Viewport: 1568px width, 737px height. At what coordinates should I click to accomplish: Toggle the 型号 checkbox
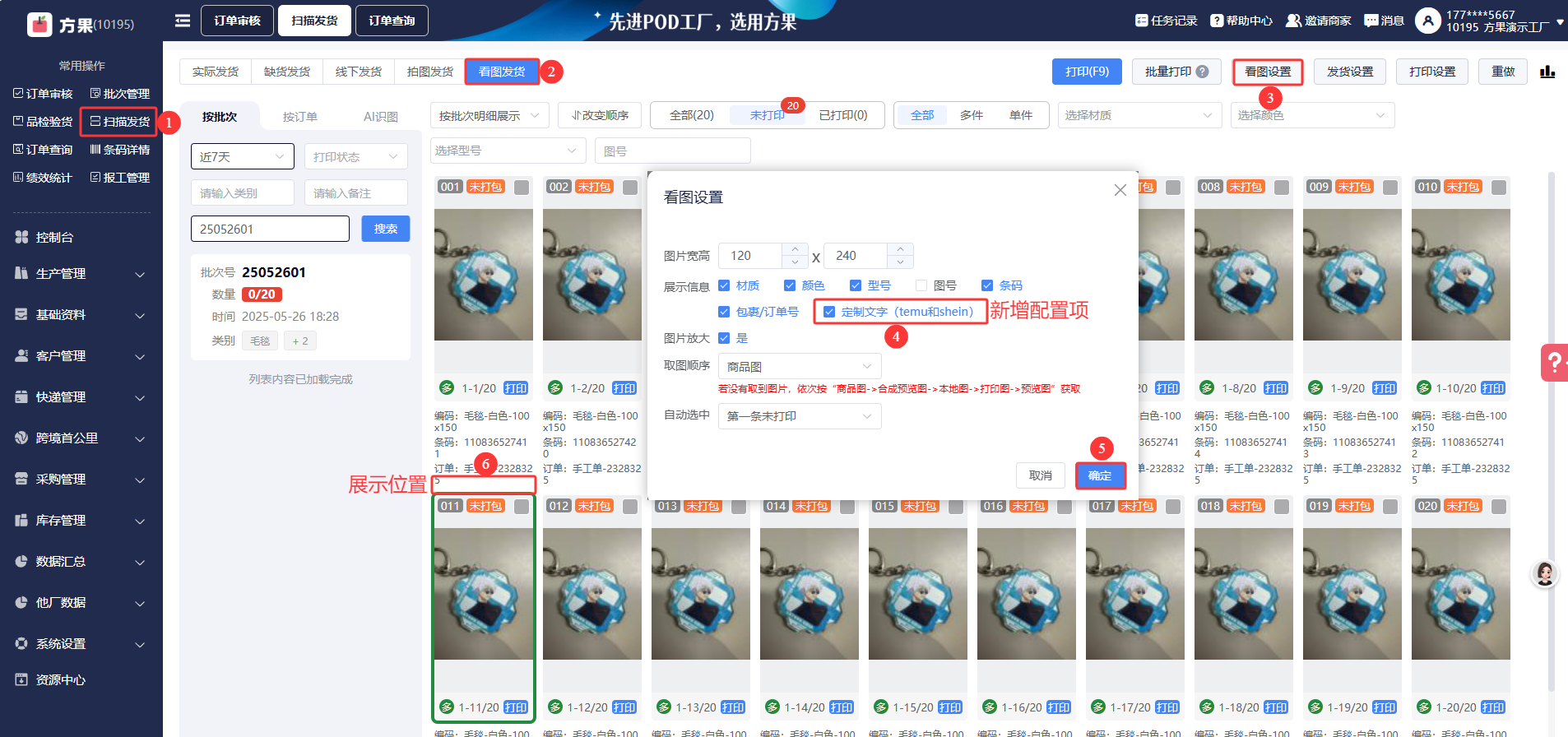pyautogui.click(x=856, y=285)
